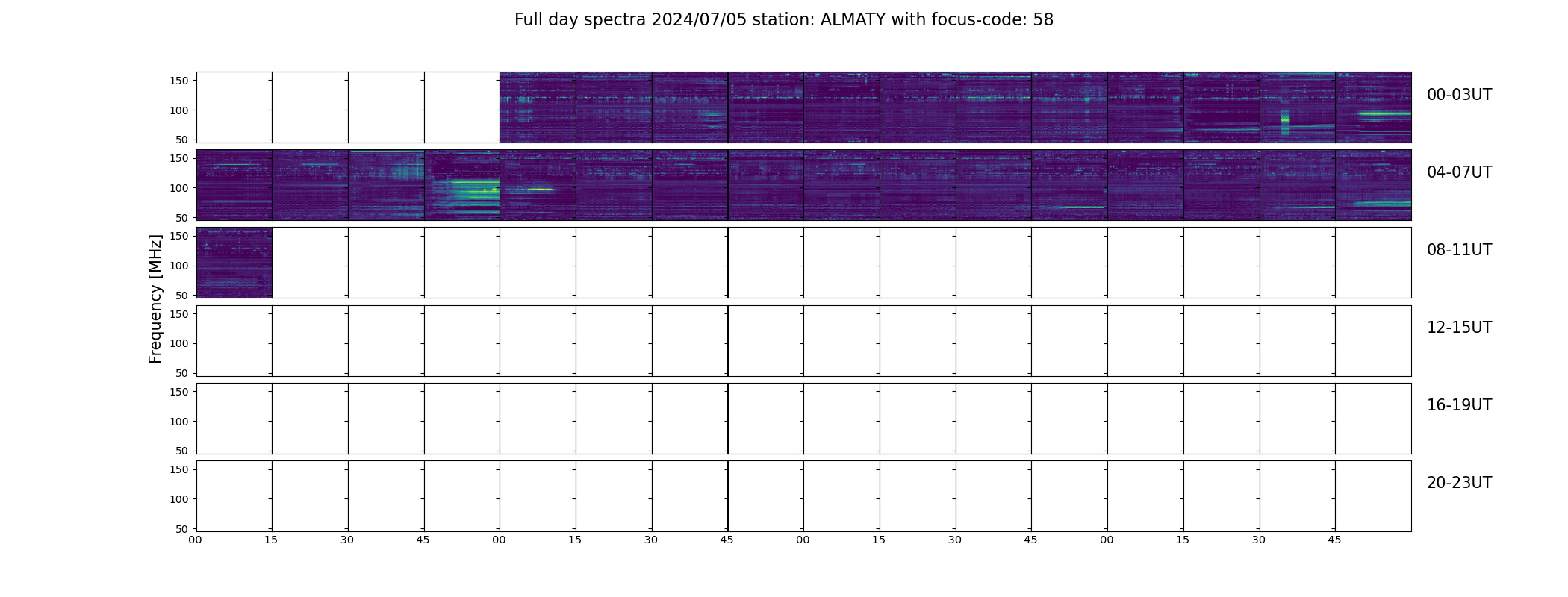
Task: Click the 150 tick of the 00-03UT row
Action: (179, 81)
